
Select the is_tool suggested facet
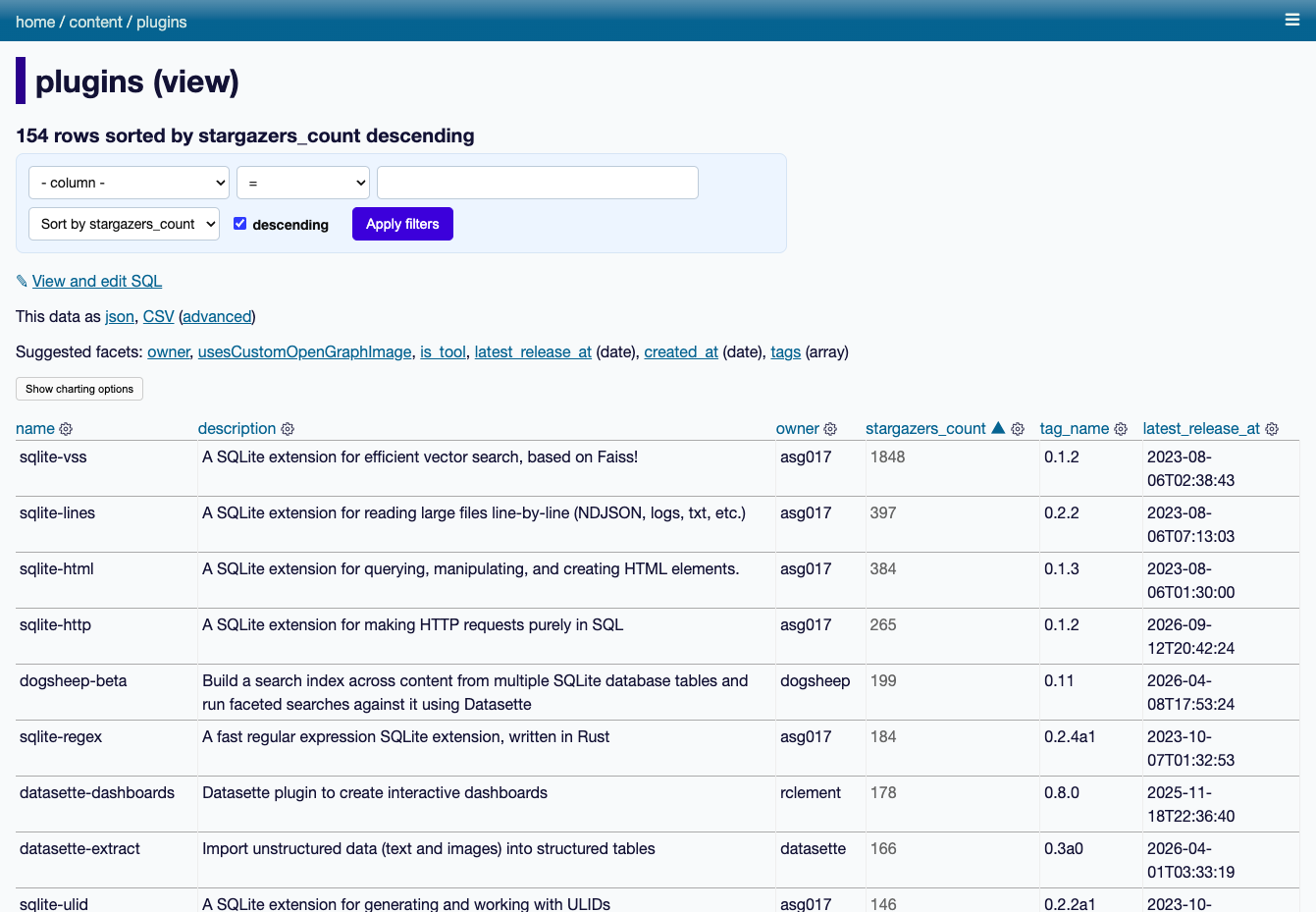click(x=444, y=351)
